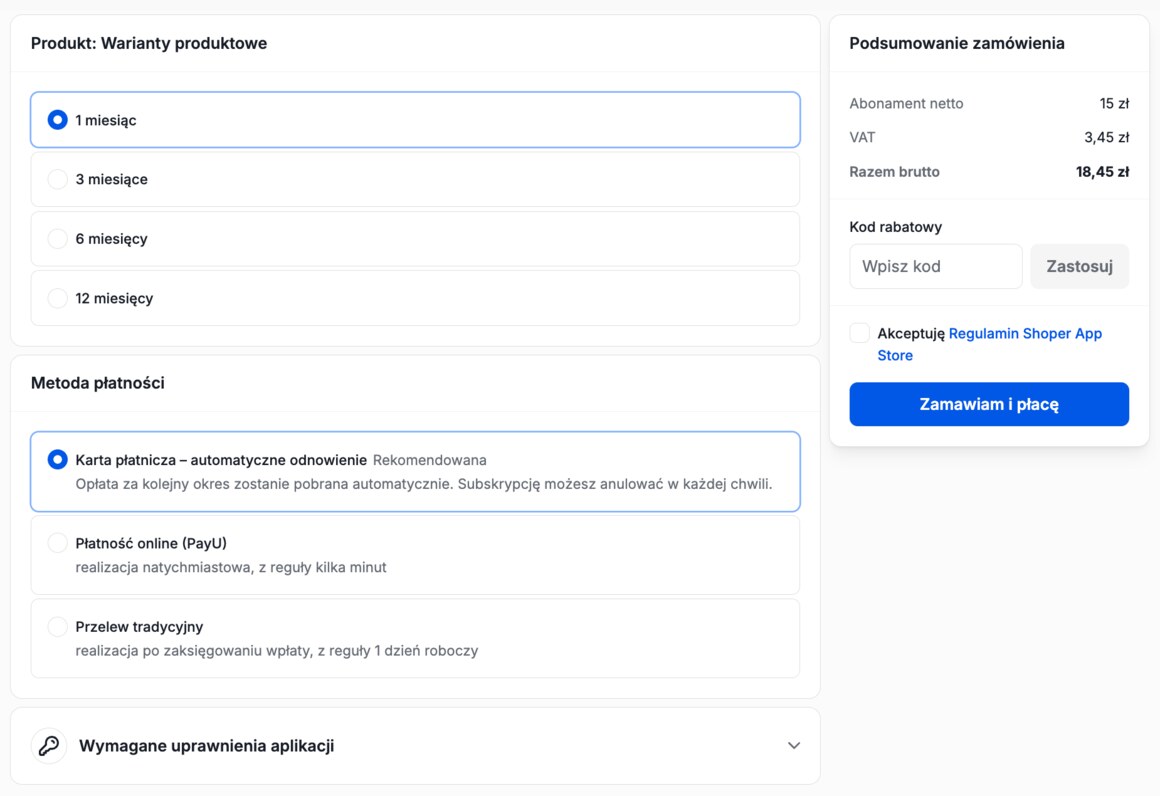The height and width of the screenshot is (796, 1160).
Task: Click the Abonament netto 15 zł value
Action: pyautogui.click(x=1114, y=104)
